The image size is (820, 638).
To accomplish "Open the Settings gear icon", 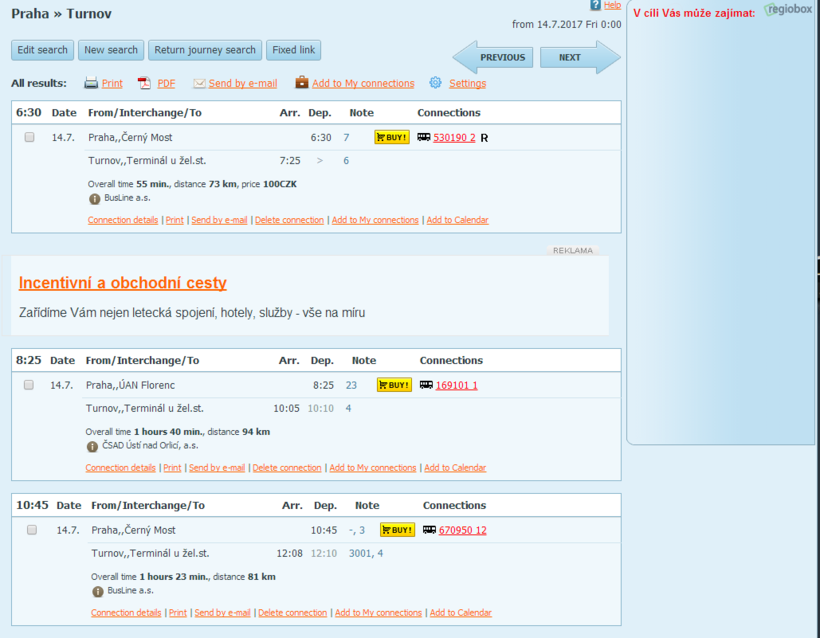I will (435, 83).
